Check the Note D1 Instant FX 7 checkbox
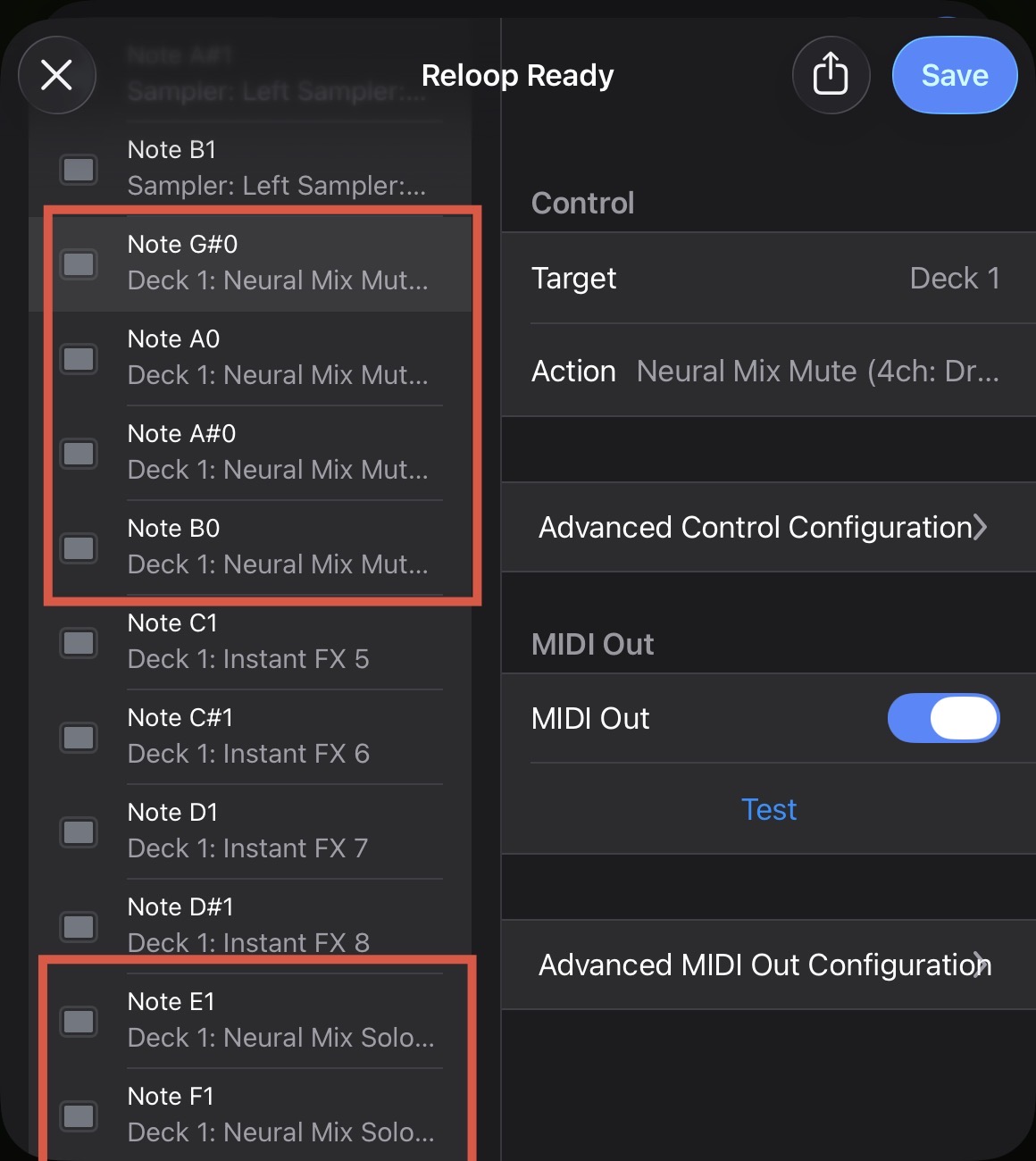This screenshot has width=1036, height=1161. (79, 831)
